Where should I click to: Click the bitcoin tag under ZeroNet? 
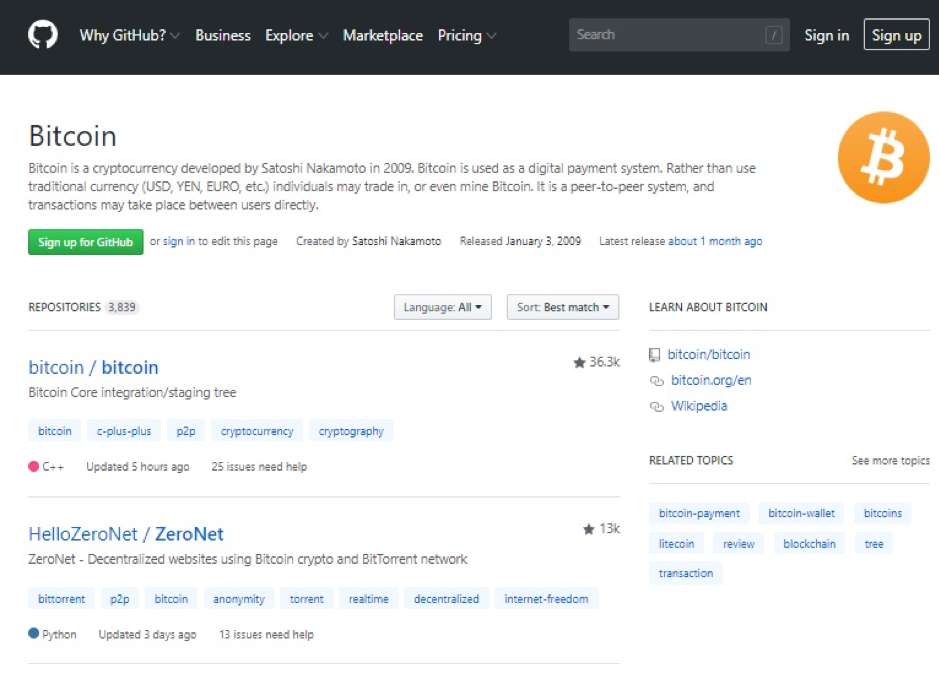pos(171,599)
